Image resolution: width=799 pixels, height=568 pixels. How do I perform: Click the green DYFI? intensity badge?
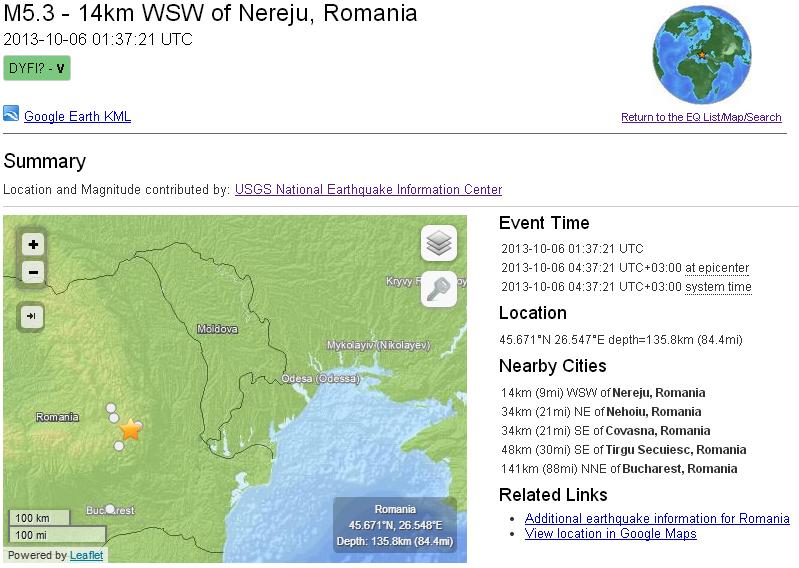[x=37, y=69]
